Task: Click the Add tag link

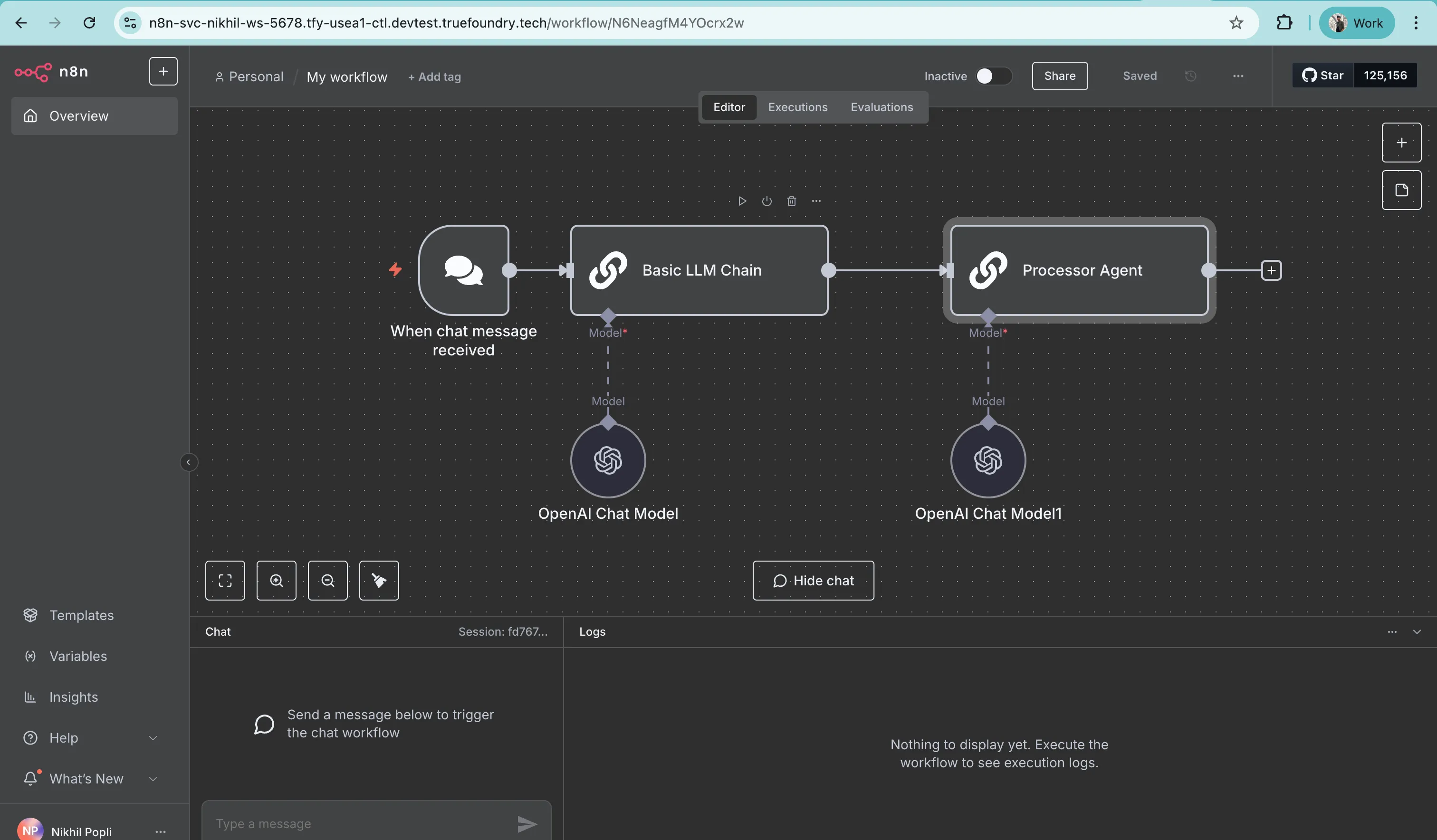Action: point(434,76)
